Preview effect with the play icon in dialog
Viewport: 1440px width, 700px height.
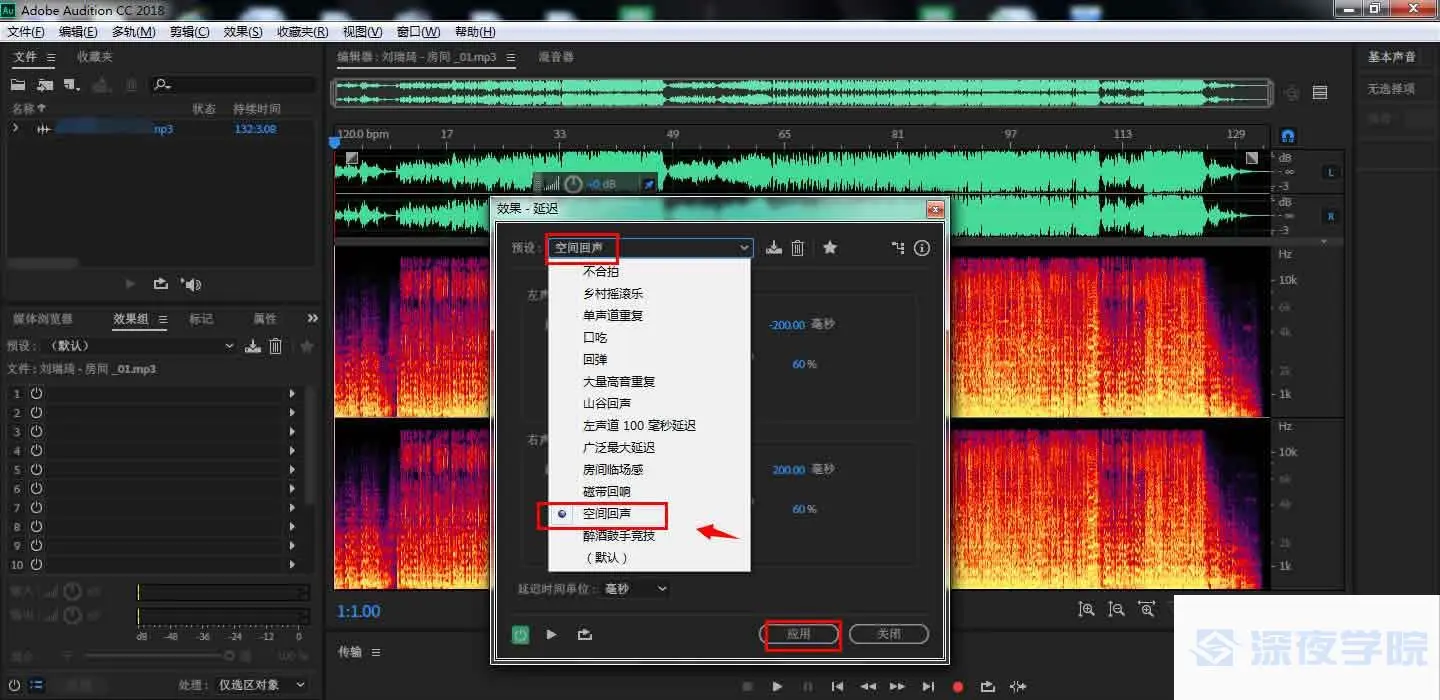point(551,633)
